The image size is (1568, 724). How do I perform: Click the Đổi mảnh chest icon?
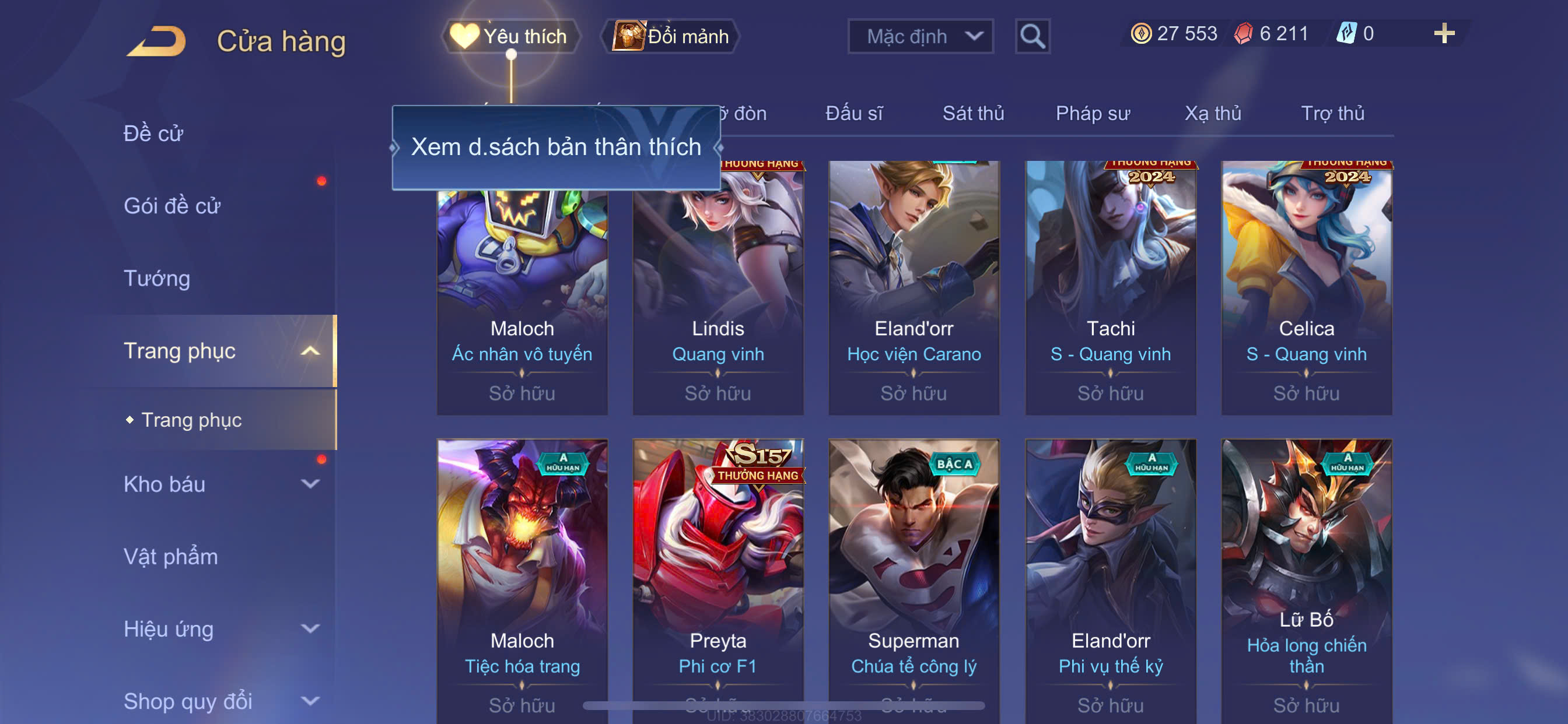628,36
